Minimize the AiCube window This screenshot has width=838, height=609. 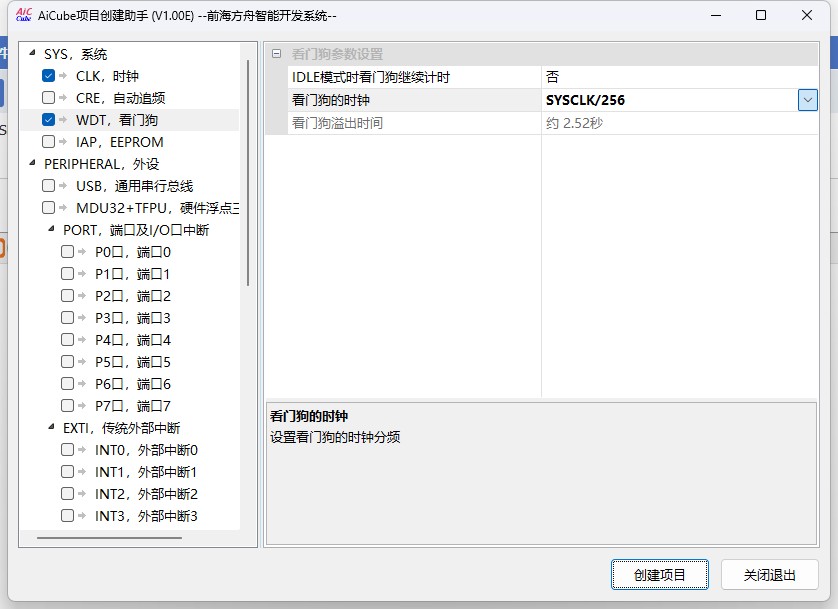click(716, 15)
